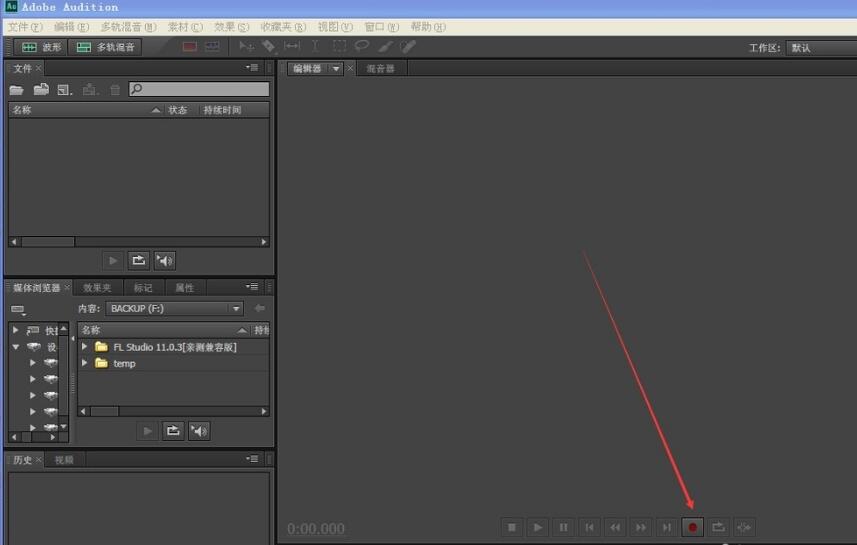Expand the FL Studio 11.0.3 folder

coord(85,347)
